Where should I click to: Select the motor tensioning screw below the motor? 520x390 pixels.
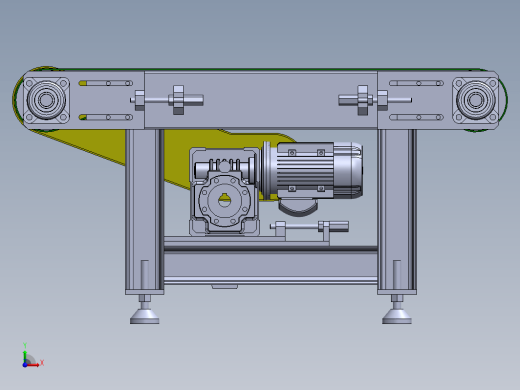pos(309,227)
